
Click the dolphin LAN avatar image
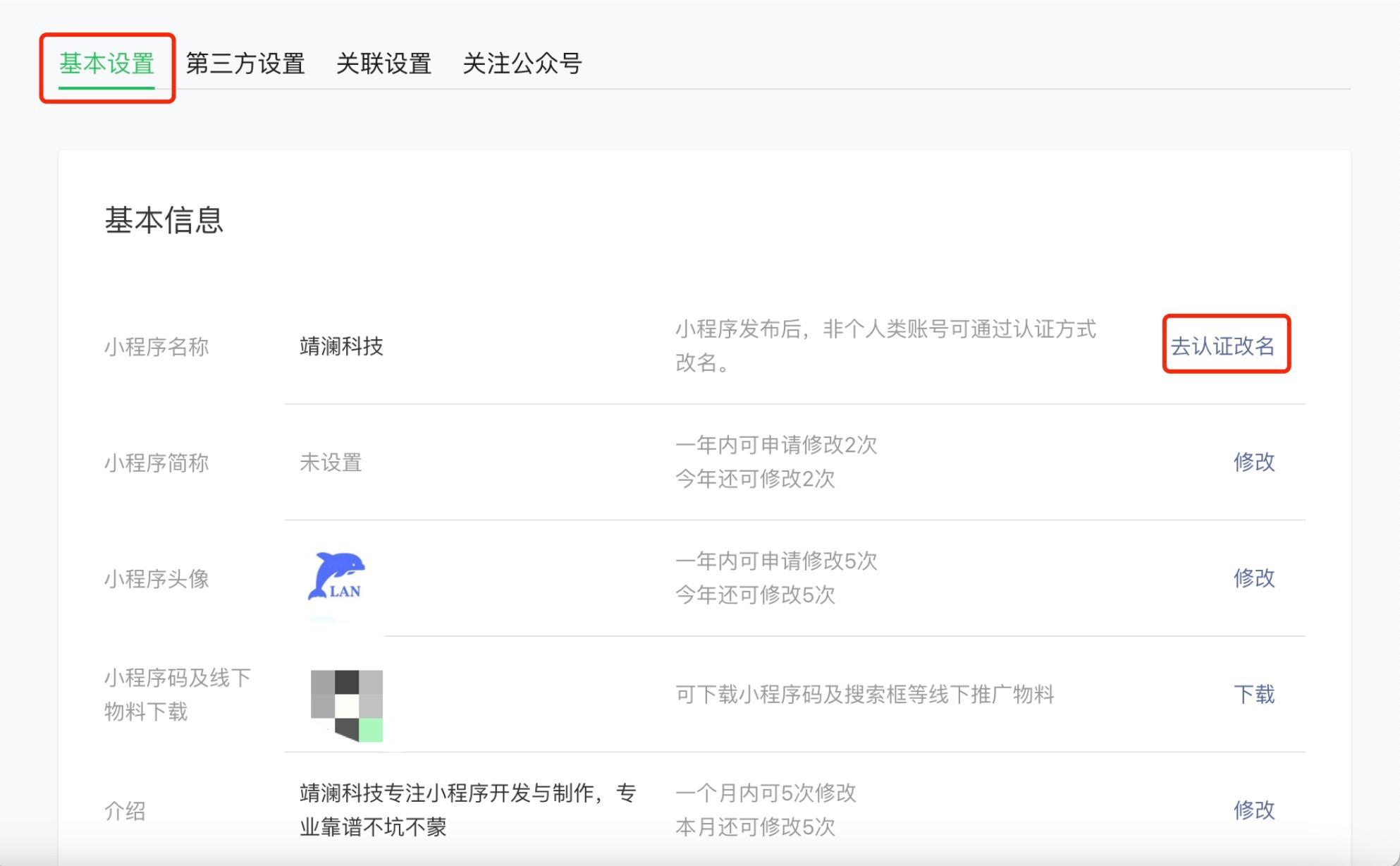tap(338, 578)
